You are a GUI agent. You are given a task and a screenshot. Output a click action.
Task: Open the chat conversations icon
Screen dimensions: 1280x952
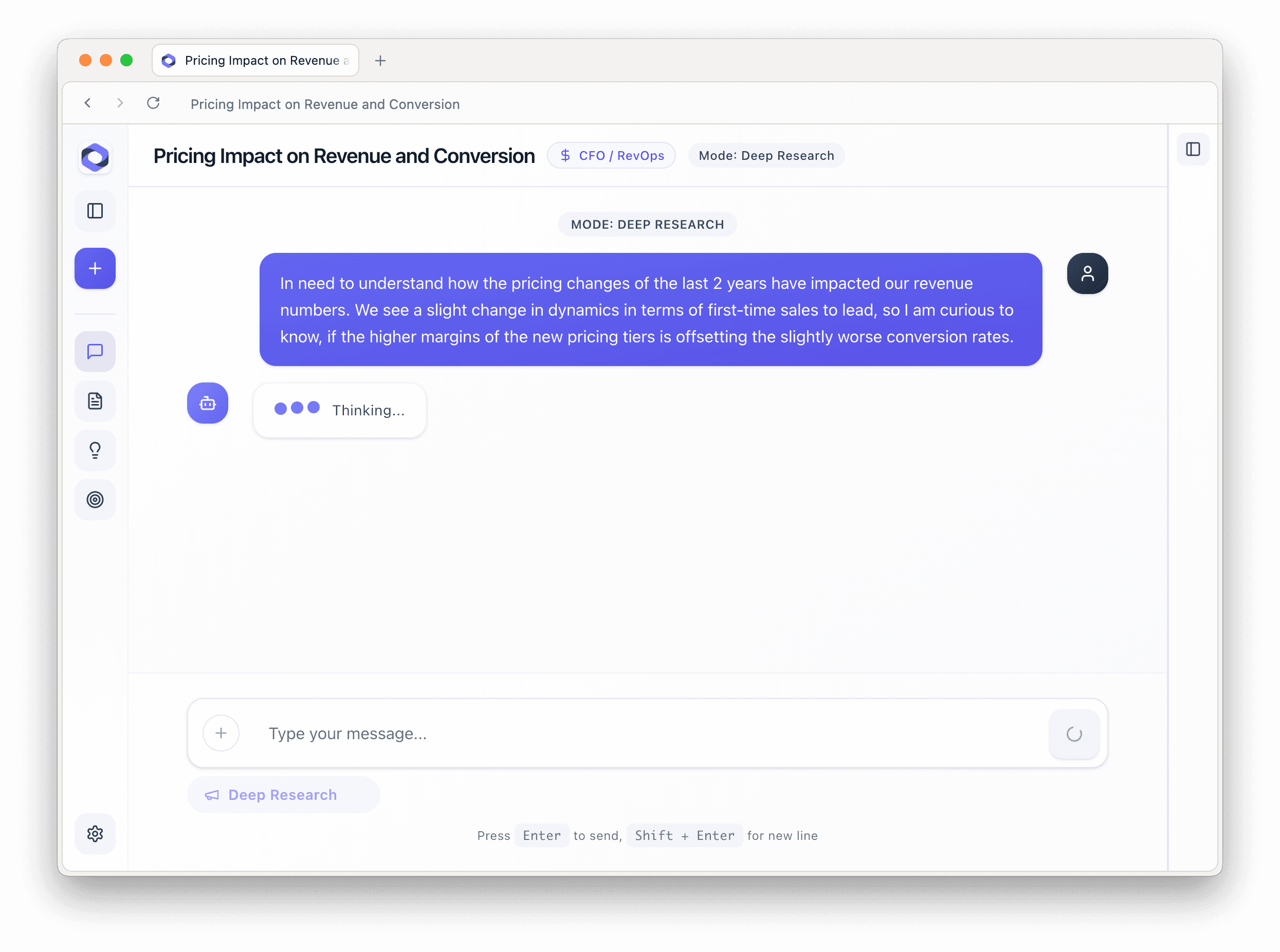[x=95, y=352]
